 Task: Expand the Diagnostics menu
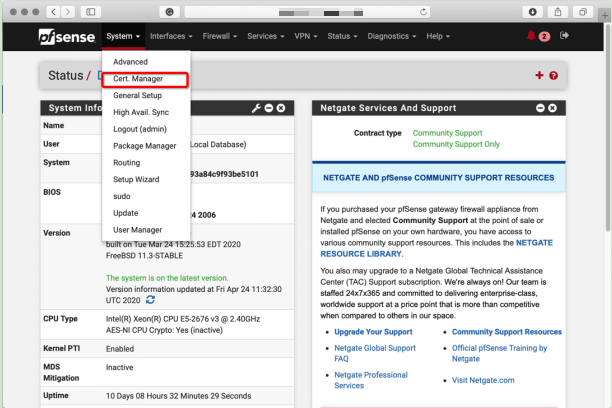[x=391, y=36]
